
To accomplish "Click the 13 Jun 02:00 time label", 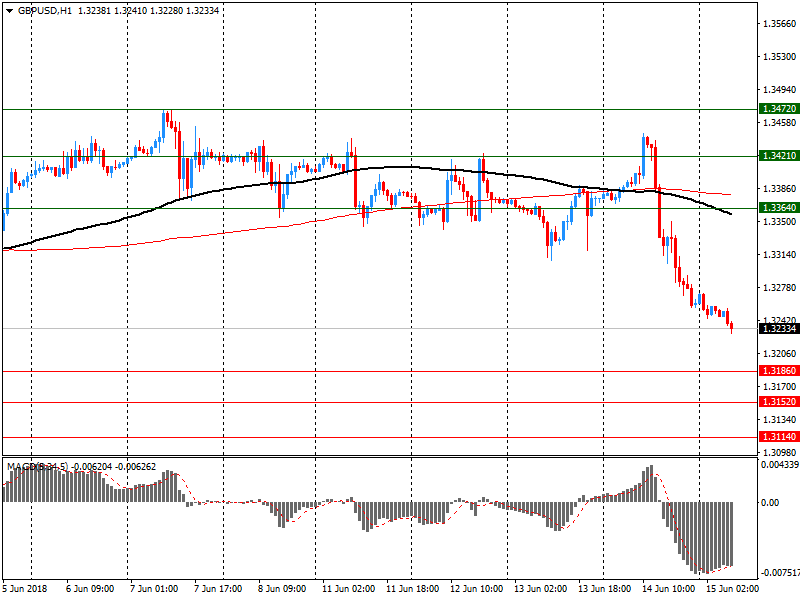I will pos(540,589).
